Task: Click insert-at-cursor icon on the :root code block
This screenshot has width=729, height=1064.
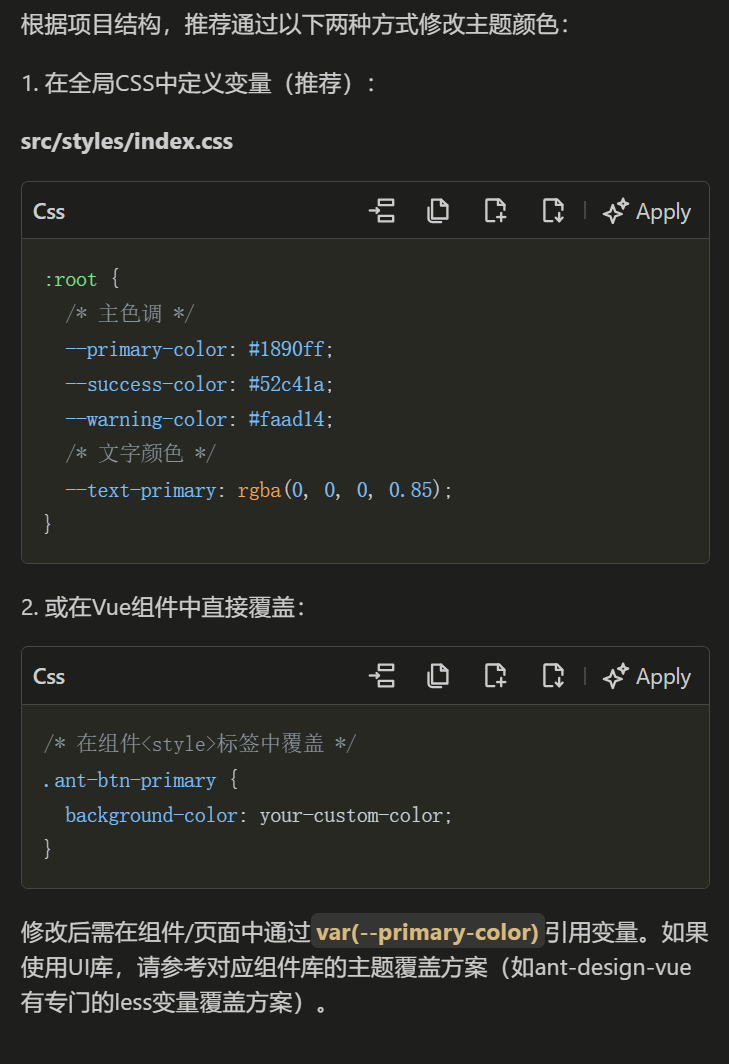Action: coord(381,211)
